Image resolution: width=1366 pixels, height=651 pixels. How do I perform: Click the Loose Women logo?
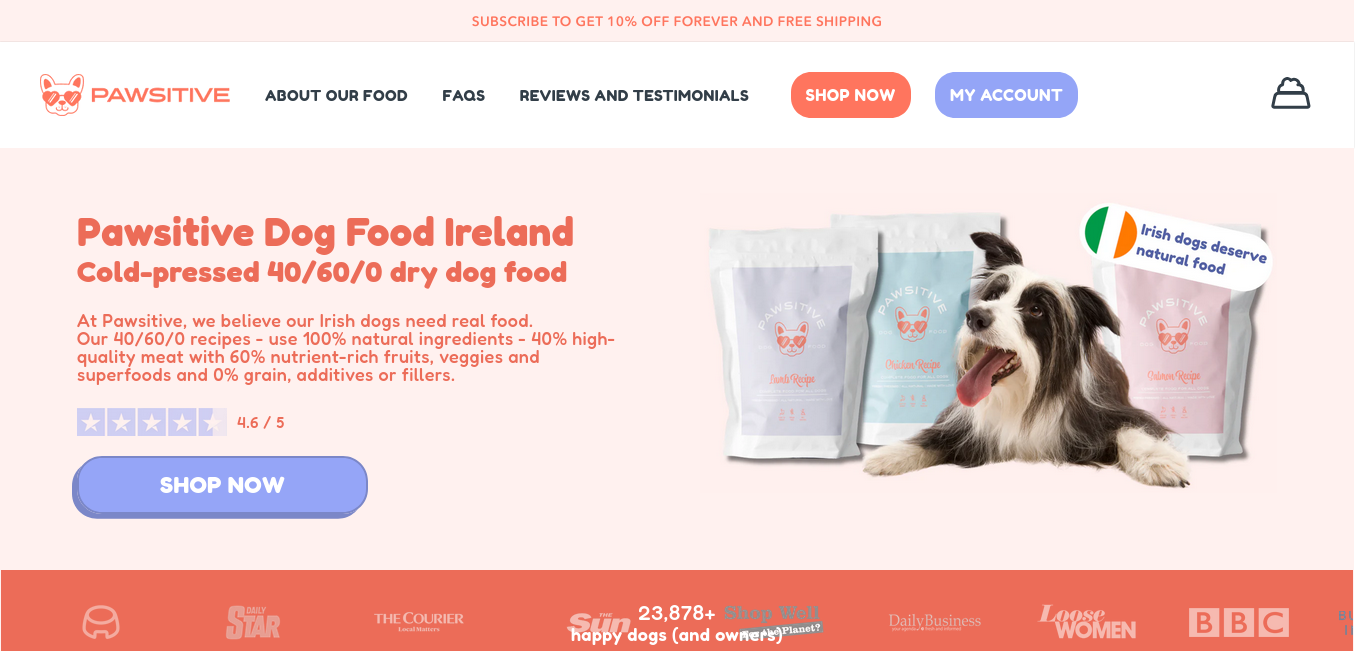[1087, 622]
